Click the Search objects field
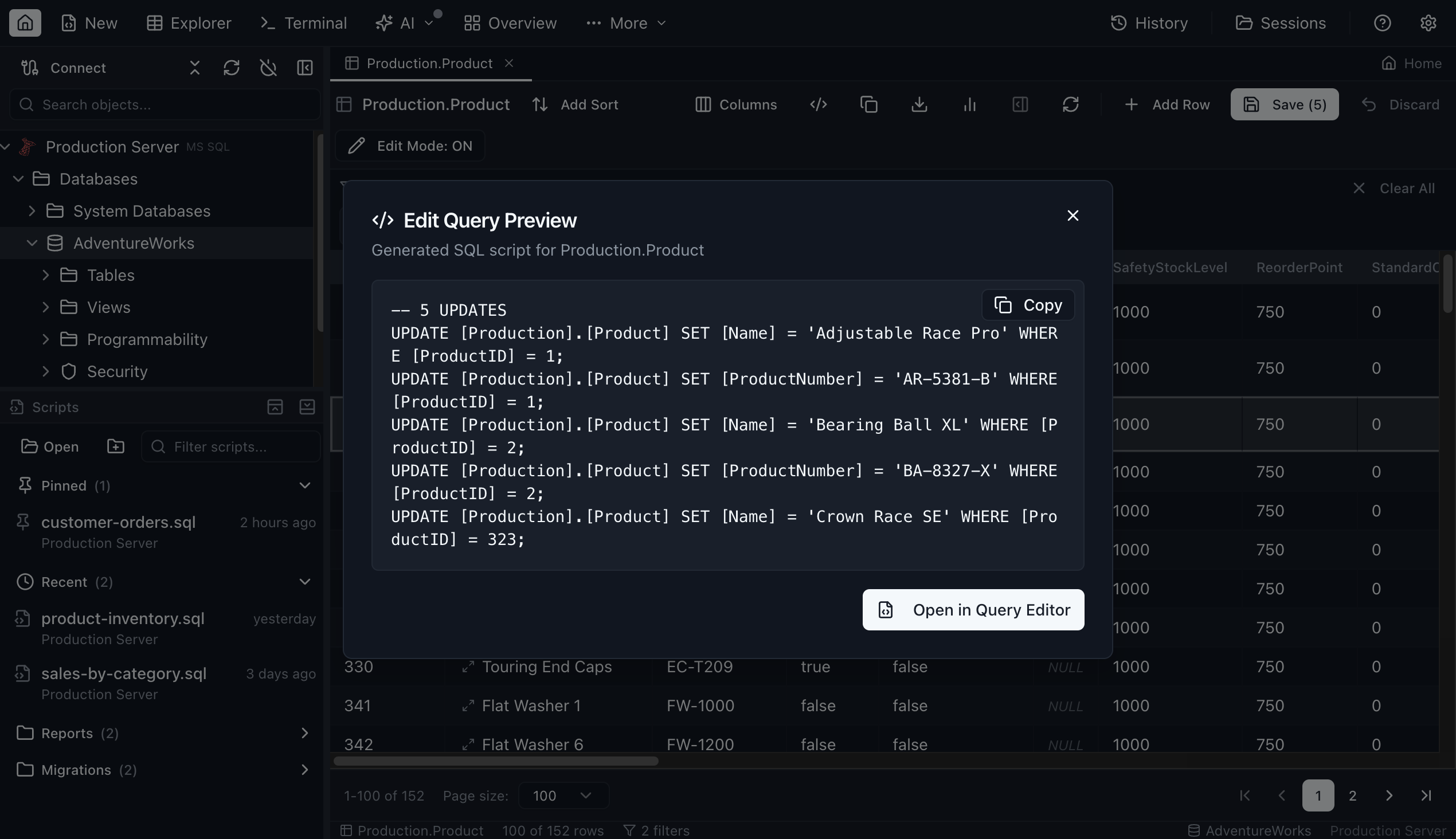Screen dimensions: 1456x839 pos(165,104)
